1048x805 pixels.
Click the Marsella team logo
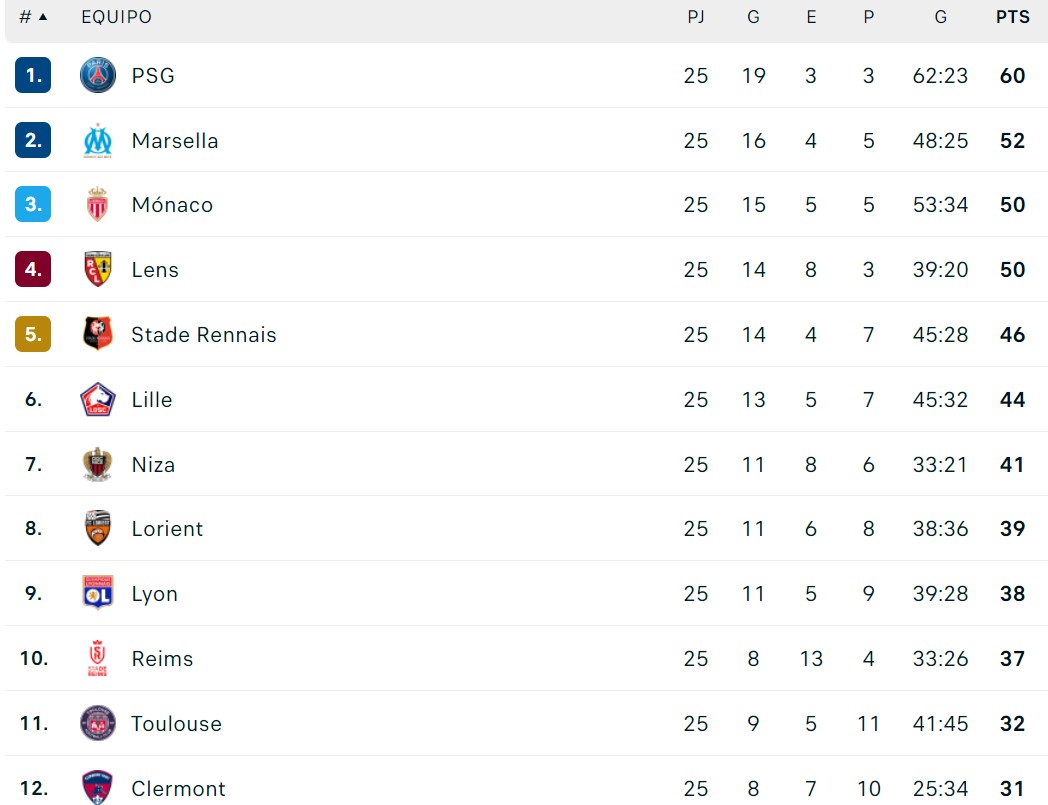coord(98,141)
